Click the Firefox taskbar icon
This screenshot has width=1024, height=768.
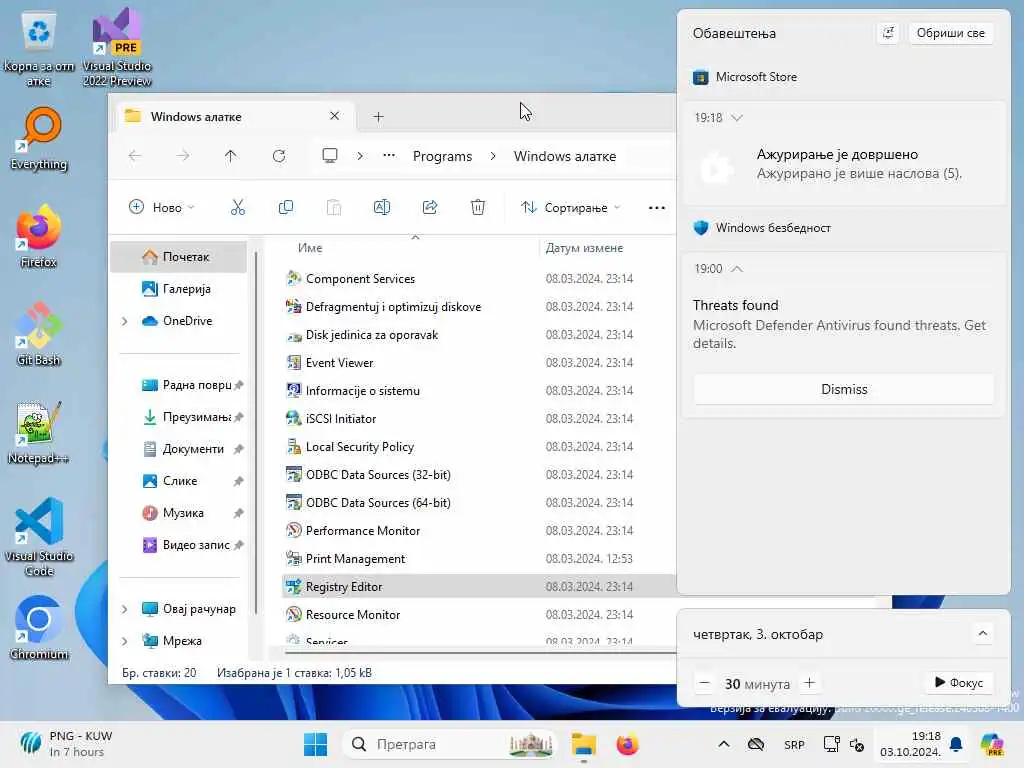(x=627, y=744)
